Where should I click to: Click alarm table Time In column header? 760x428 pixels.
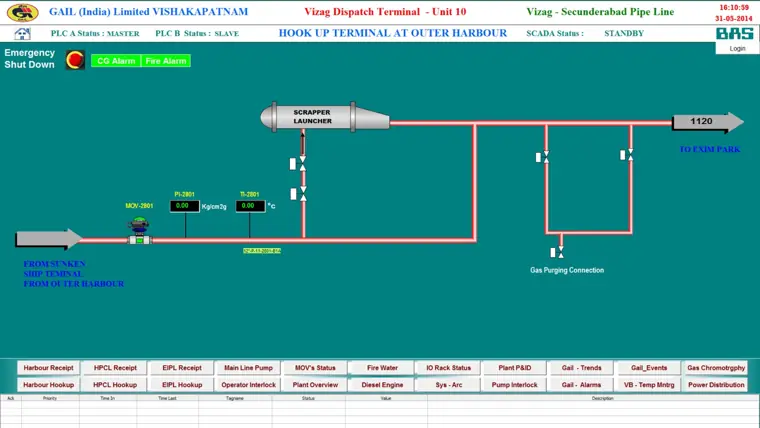coord(108,398)
